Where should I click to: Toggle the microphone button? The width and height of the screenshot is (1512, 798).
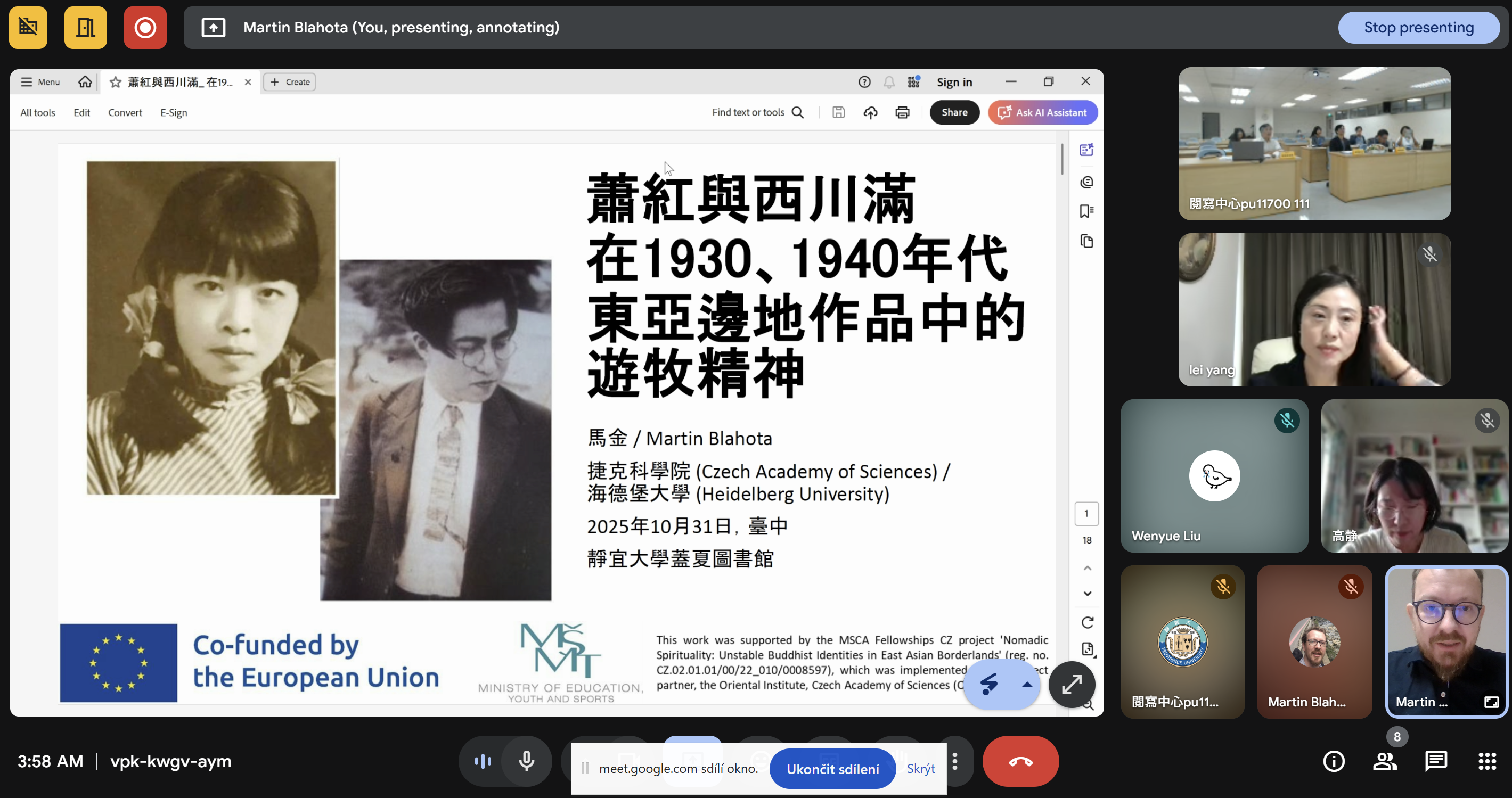(x=527, y=761)
